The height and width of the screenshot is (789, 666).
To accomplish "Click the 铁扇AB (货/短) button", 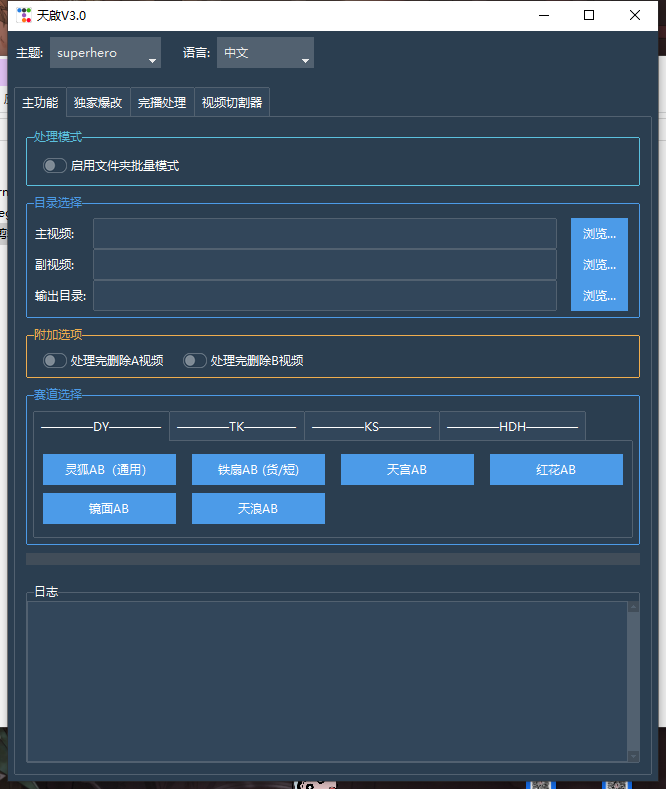I will click(x=258, y=470).
